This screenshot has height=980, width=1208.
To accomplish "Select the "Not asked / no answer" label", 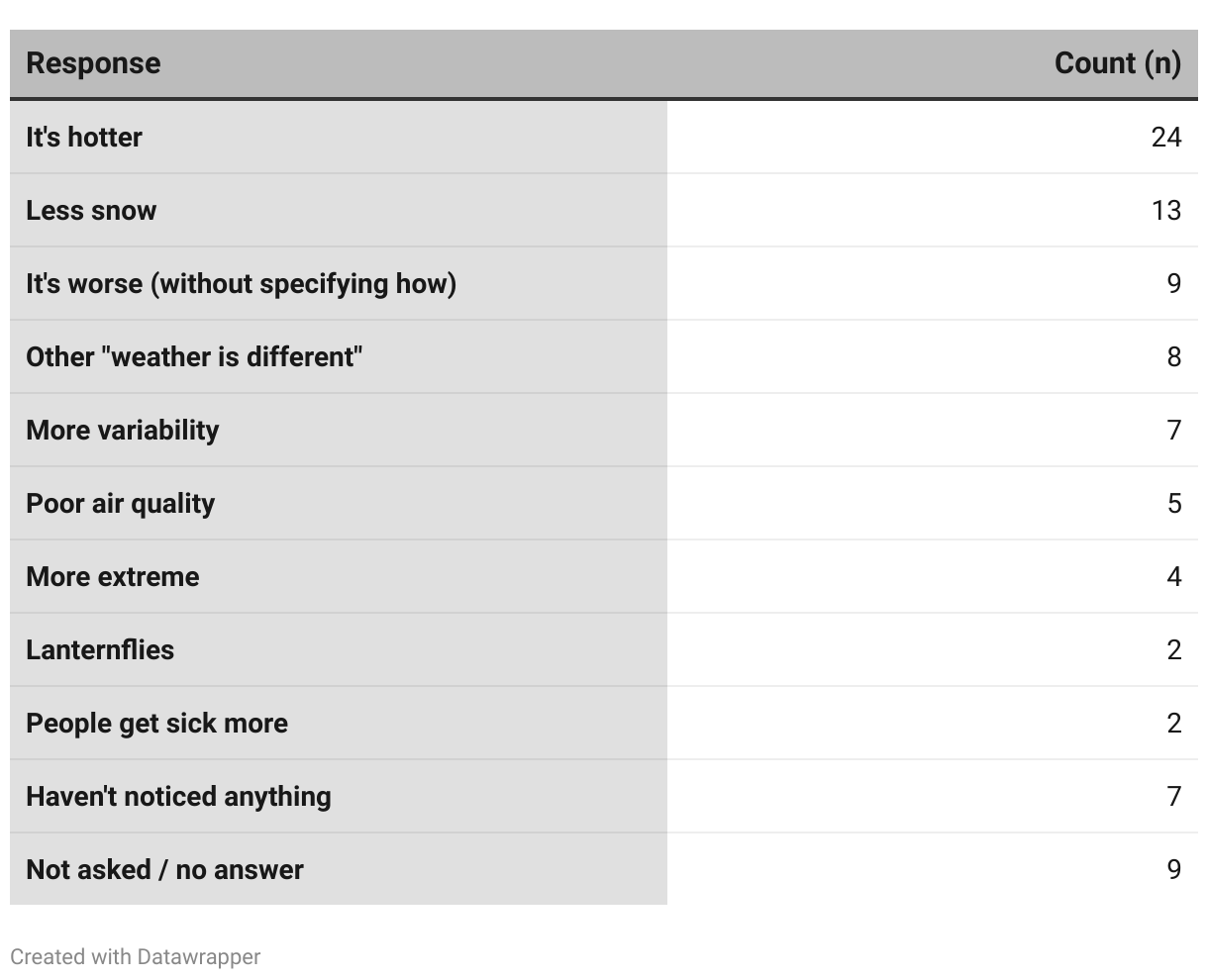I will click(x=164, y=869).
